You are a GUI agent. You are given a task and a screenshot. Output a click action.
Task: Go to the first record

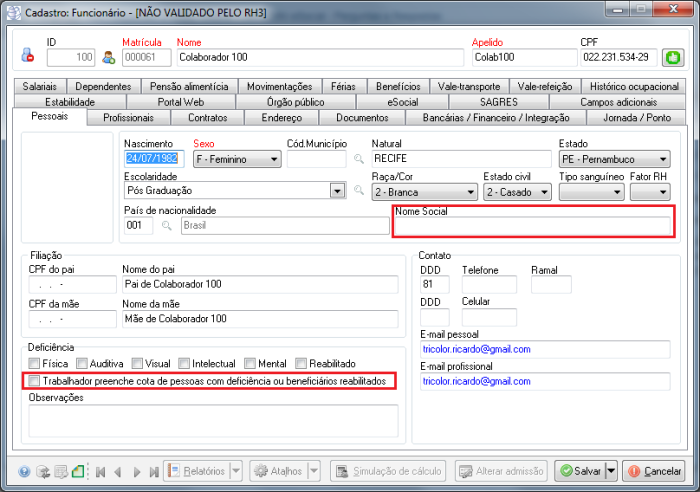coord(101,471)
